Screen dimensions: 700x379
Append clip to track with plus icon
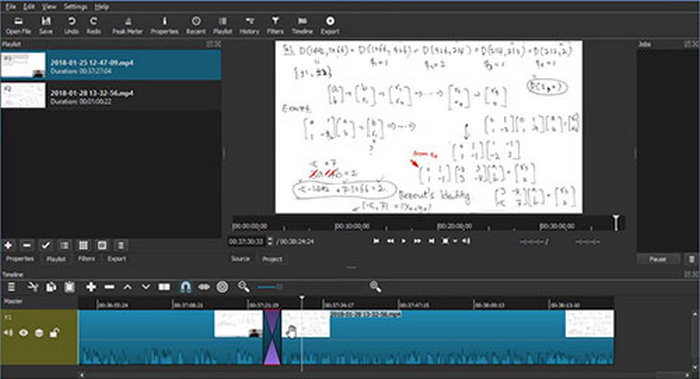tap(91, 287)
